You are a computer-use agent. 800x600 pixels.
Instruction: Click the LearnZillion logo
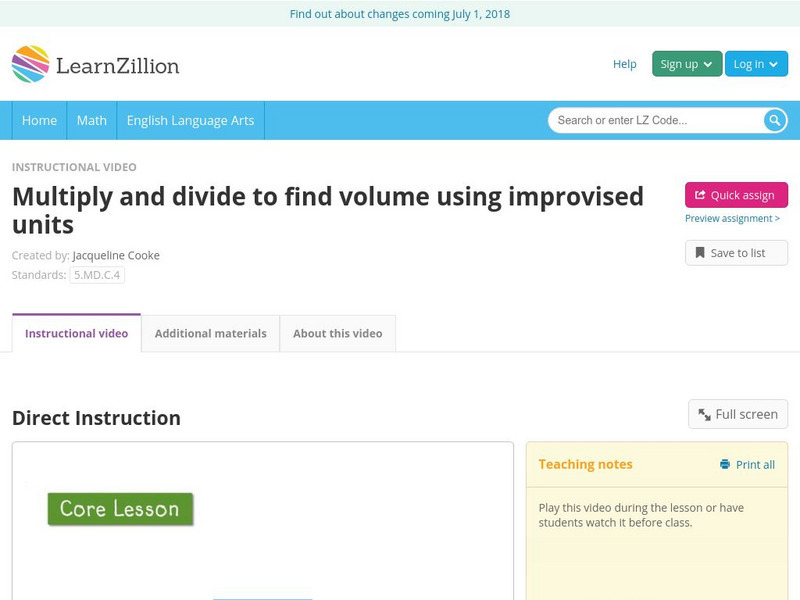click(97, 64)
